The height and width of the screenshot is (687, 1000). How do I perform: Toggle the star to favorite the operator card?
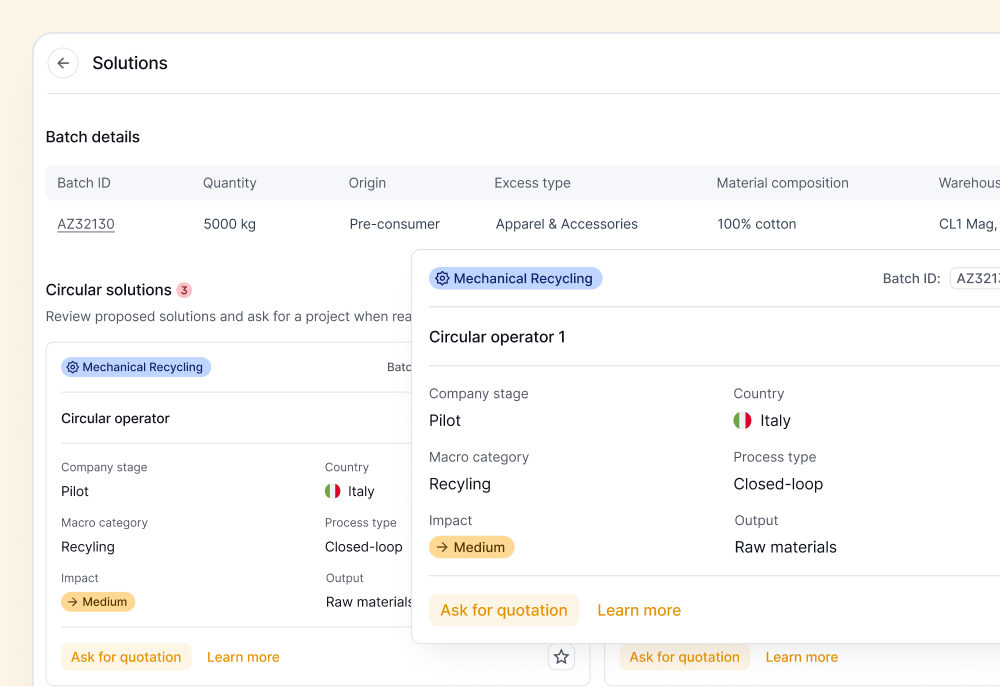561,657
